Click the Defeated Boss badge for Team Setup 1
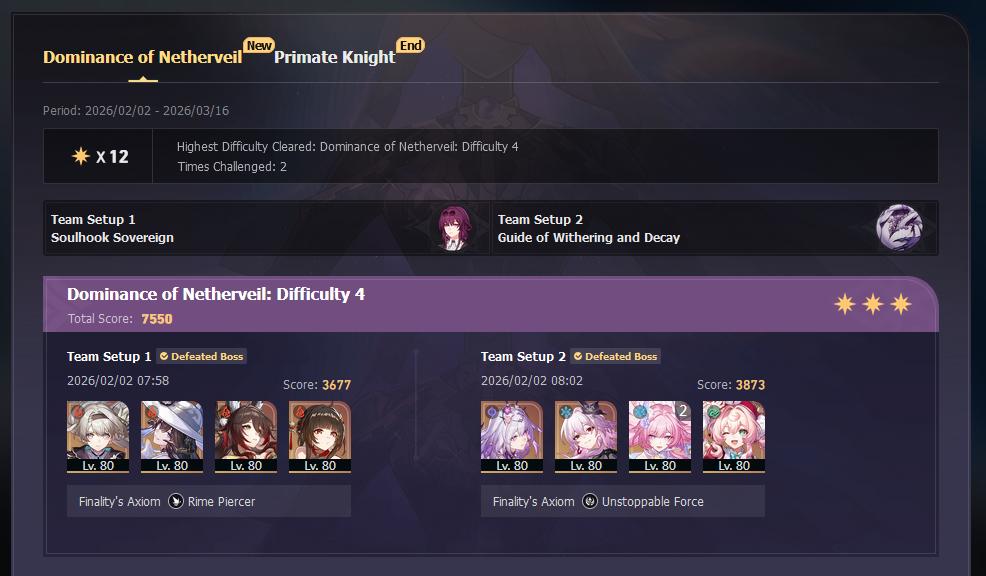 point(201,357)
